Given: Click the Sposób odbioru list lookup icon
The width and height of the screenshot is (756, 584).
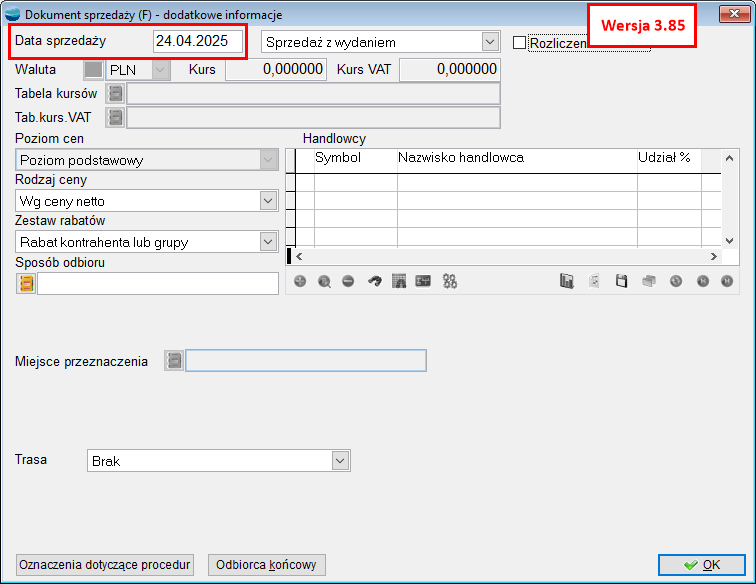Looking at the screenshot, I should (26, 283).
